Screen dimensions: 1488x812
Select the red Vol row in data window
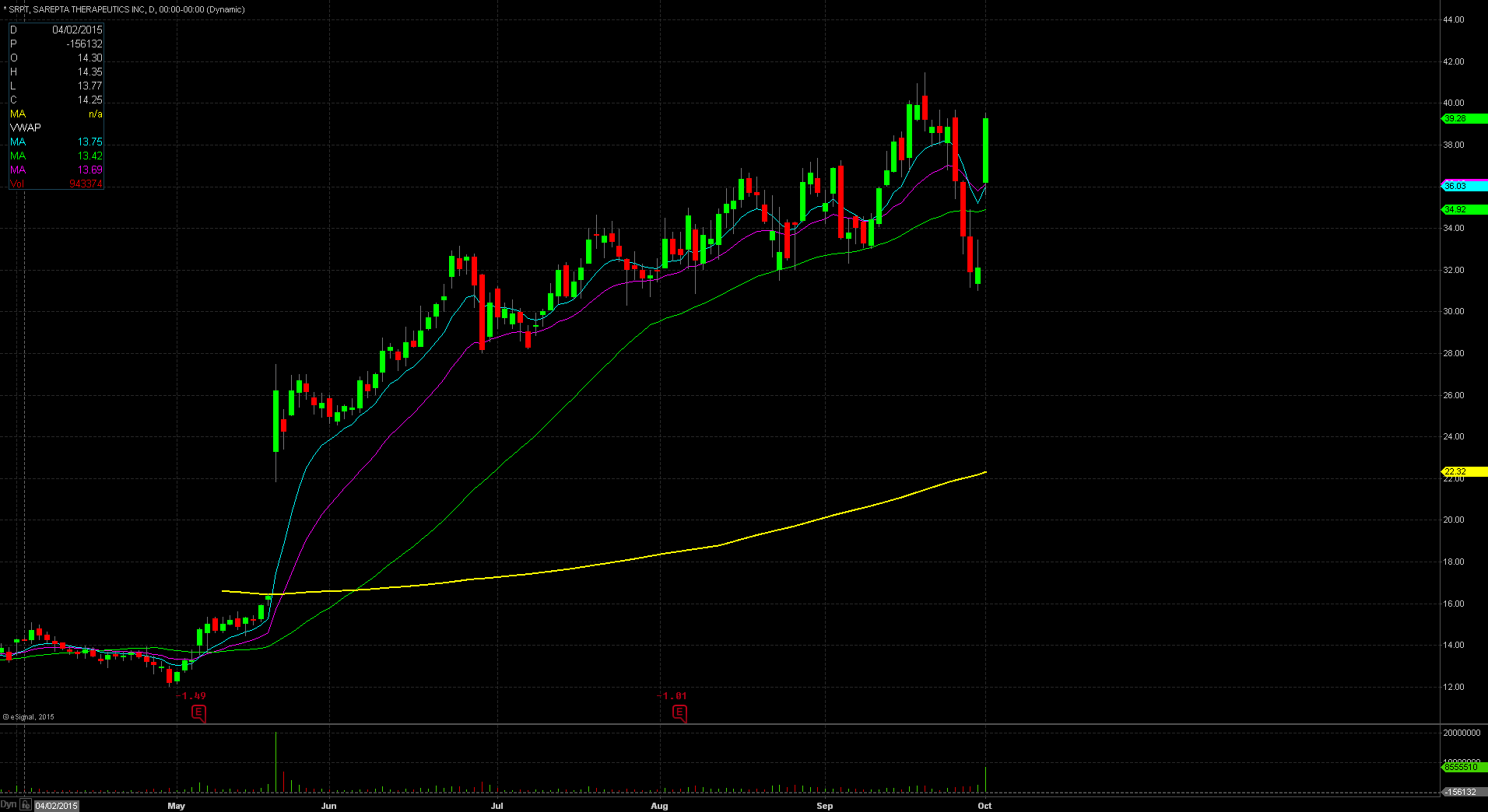[56, 184]
